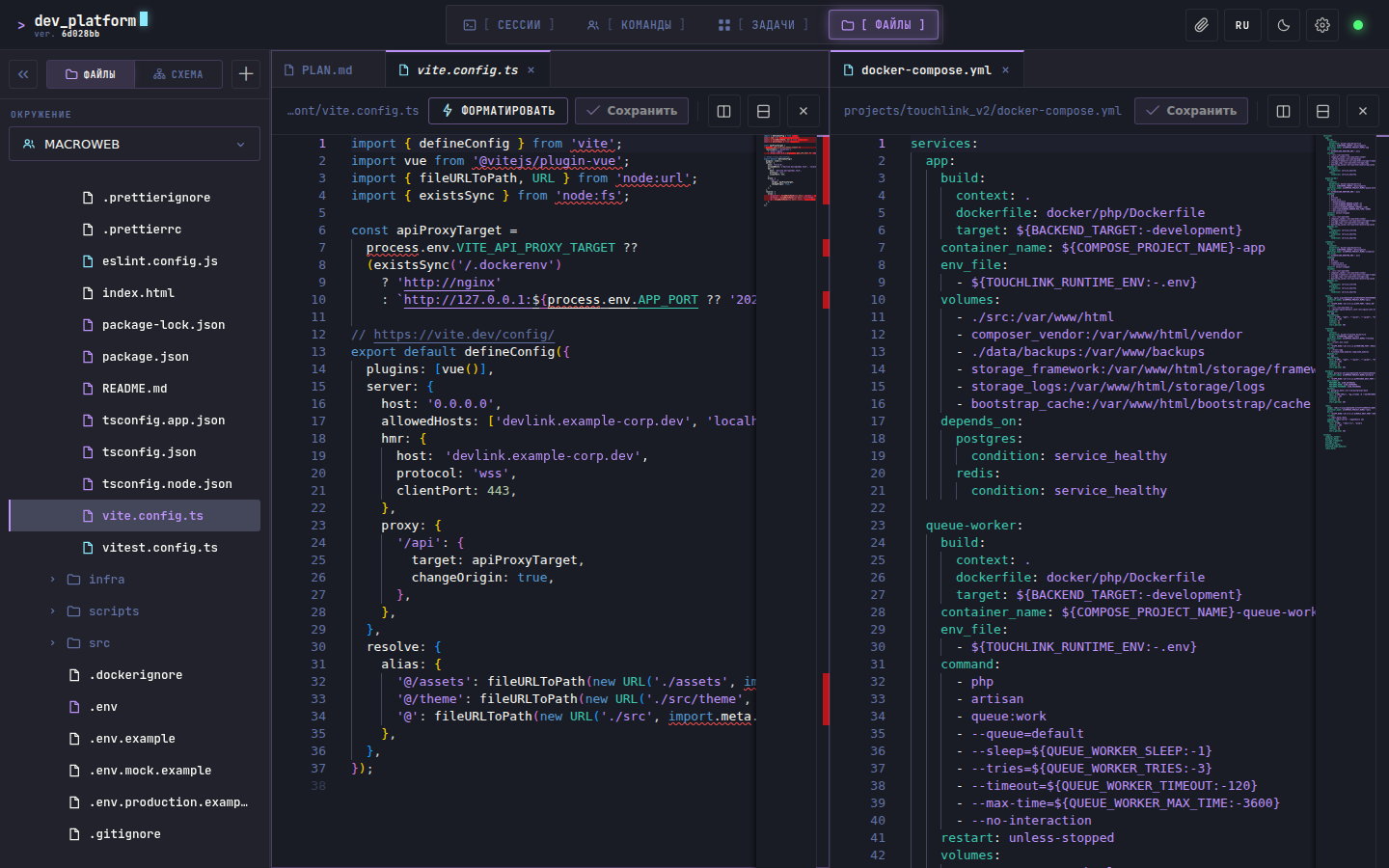Open .prettierrc in file tree
The image size is (1389, 868).
click(135, 230)
